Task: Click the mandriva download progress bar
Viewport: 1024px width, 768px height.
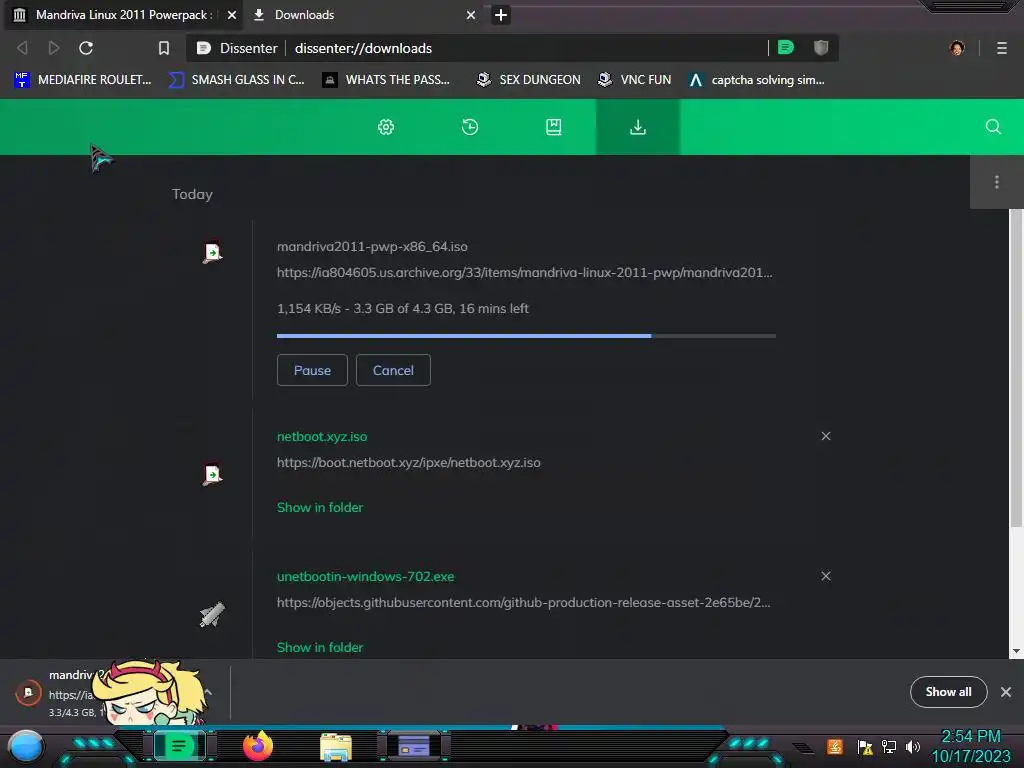Action: click(x=526, y=336)
